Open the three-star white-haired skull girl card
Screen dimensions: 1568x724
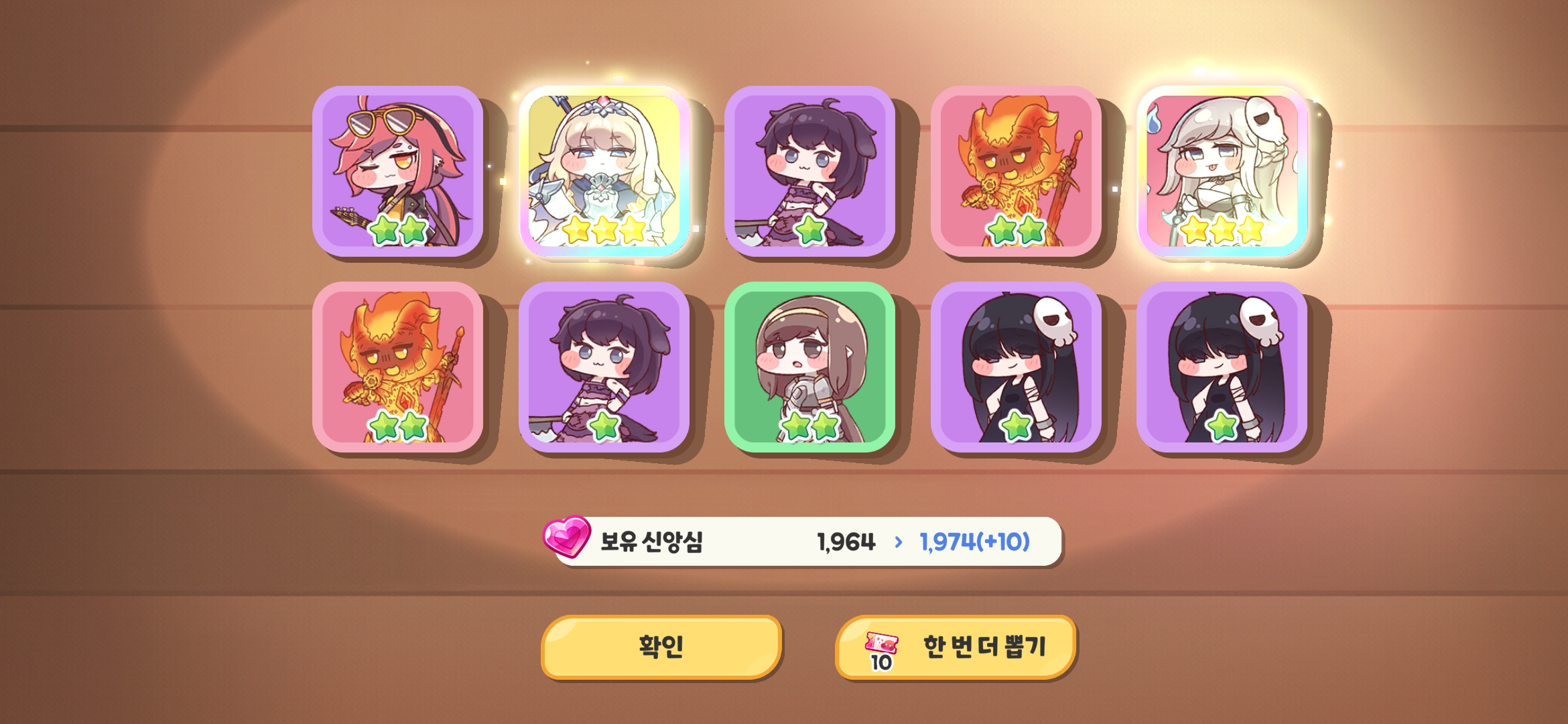pos(1222,171)
